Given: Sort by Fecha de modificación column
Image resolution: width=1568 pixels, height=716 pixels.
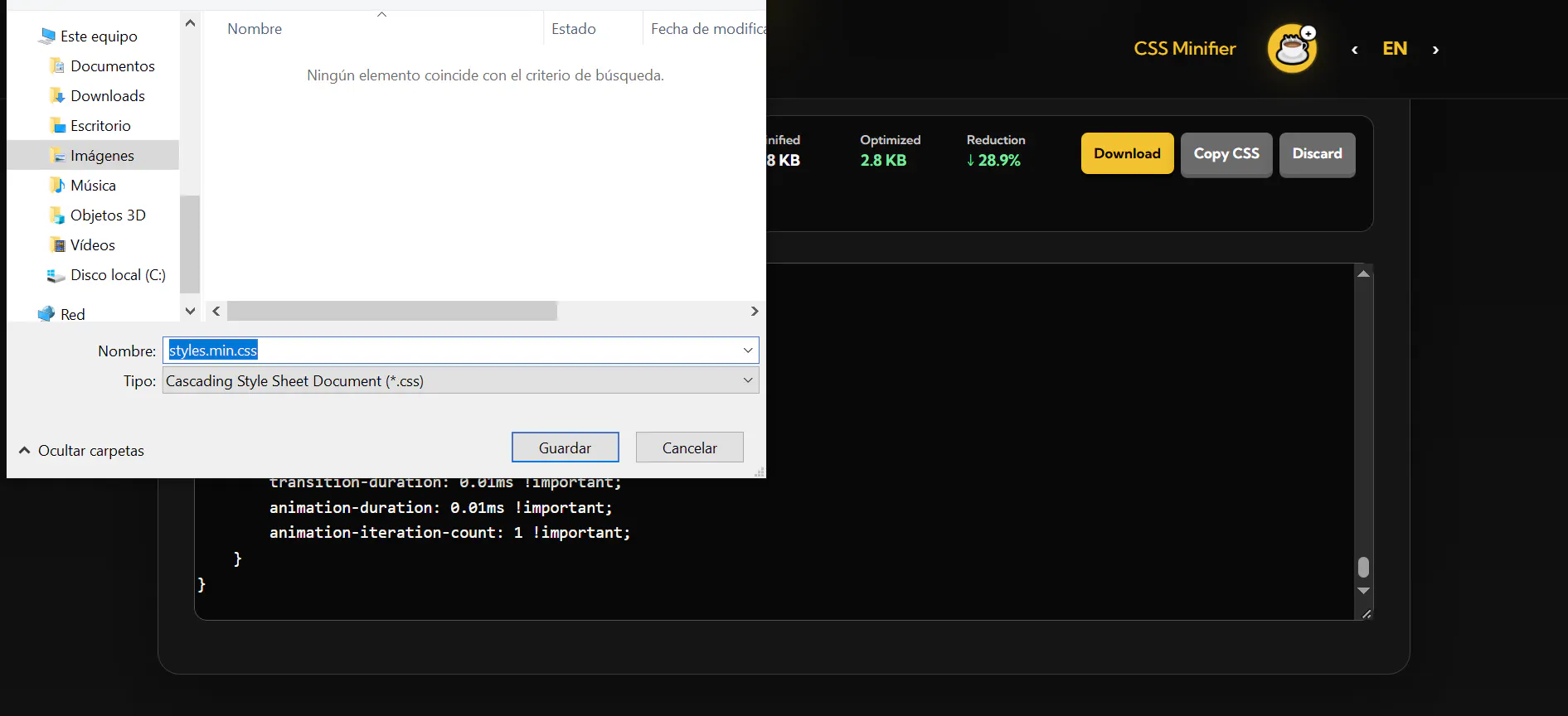Looking at the screenshot, I should [707, 28].
